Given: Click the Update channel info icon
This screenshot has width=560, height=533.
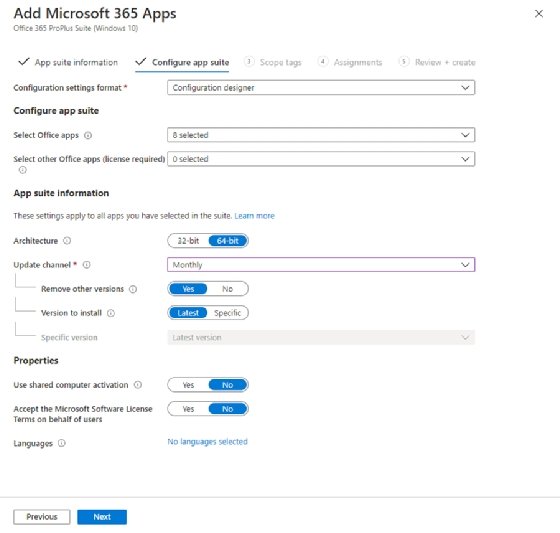Looking at the screenshot, I should click(87, 265).
